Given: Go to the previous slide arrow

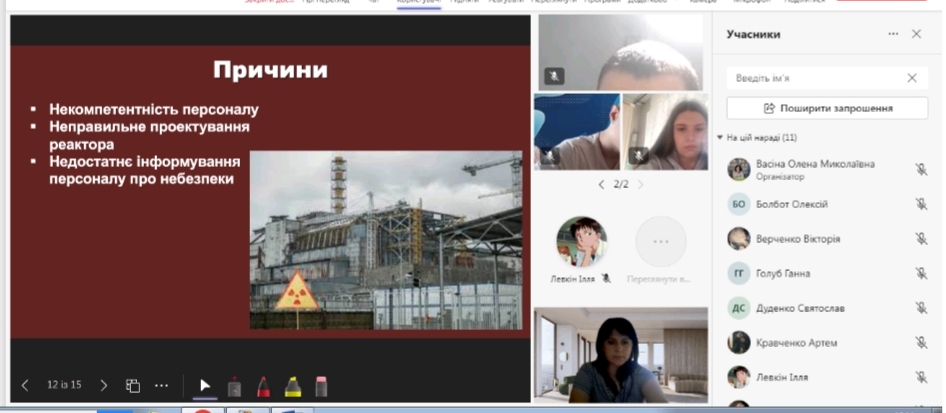Looking at the screenshot, I should click(x=25, y=385).
